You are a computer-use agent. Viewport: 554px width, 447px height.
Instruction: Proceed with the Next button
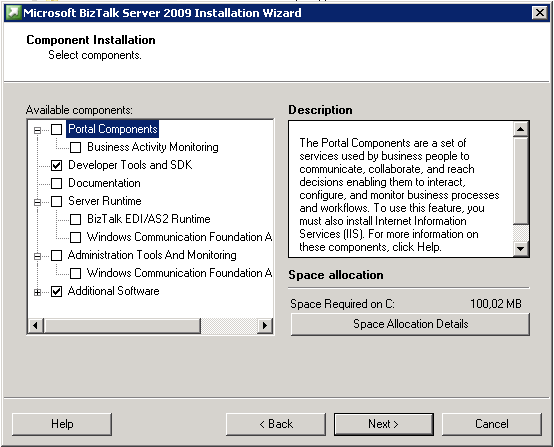[384, 424]
